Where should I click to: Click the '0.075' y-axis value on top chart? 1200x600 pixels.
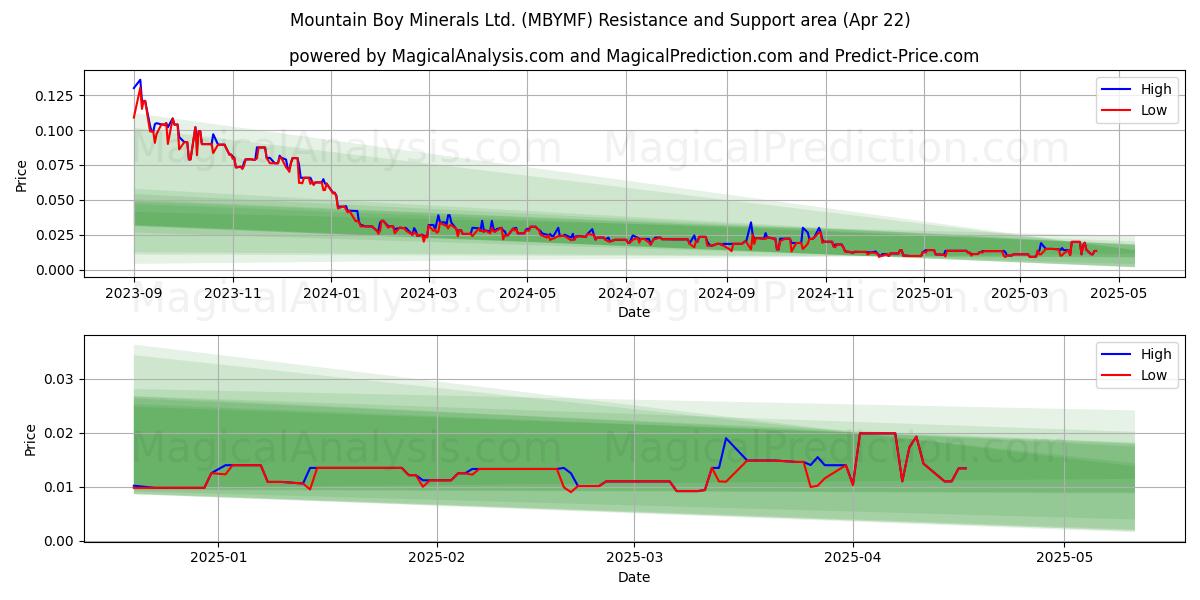[x=56, y=166]
